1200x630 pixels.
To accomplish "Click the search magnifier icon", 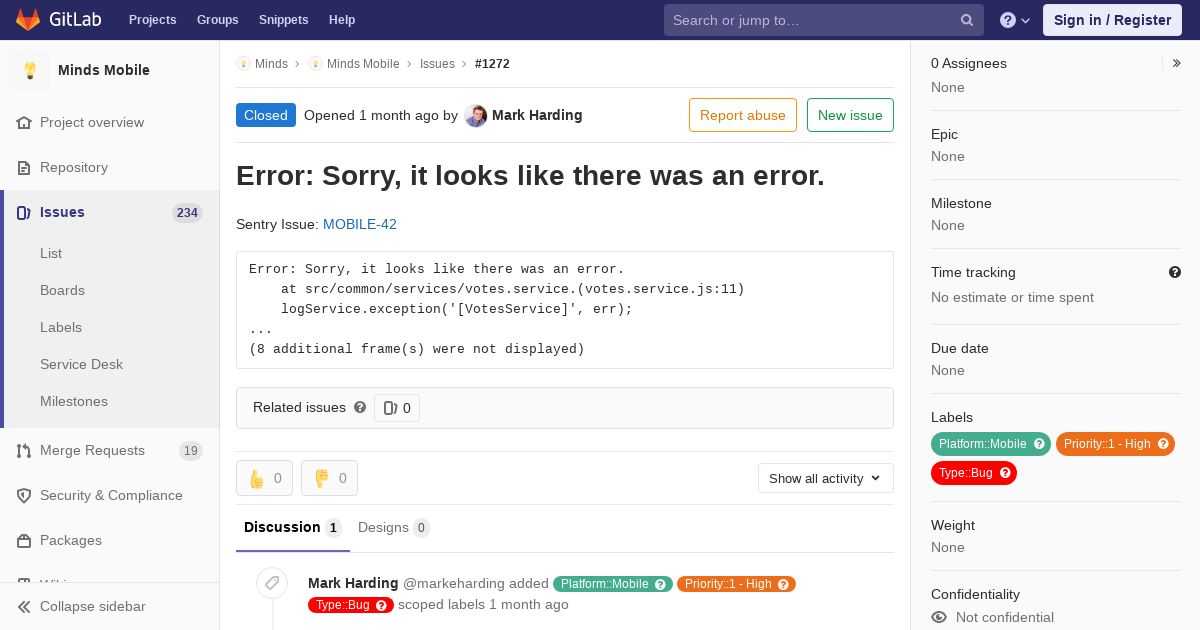I will [967, 20].
